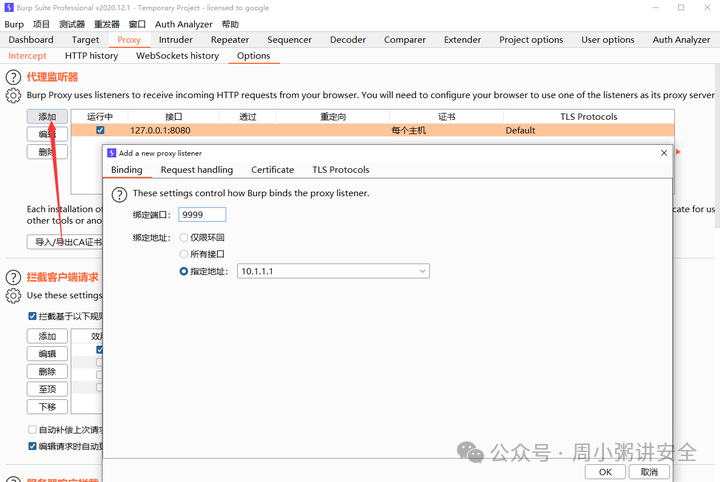Switch to Certificate tab in dialog
720x482 pixels.
click(x=272, y=170)
